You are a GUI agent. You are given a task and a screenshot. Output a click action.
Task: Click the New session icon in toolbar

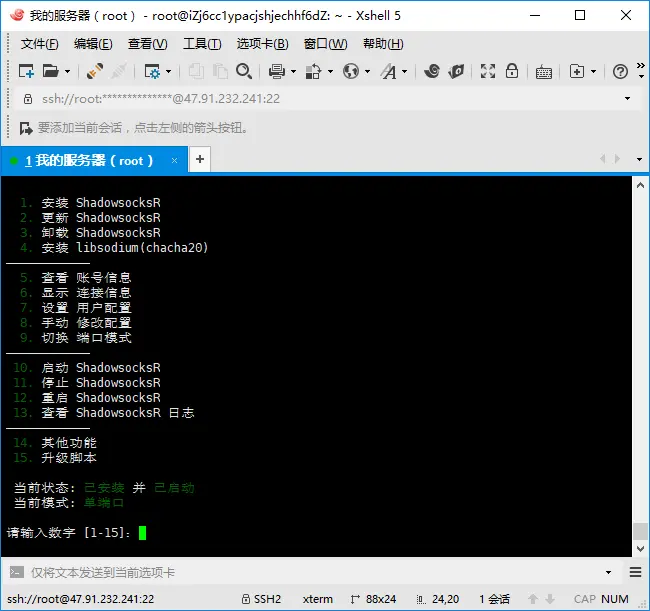coord(26,71)
